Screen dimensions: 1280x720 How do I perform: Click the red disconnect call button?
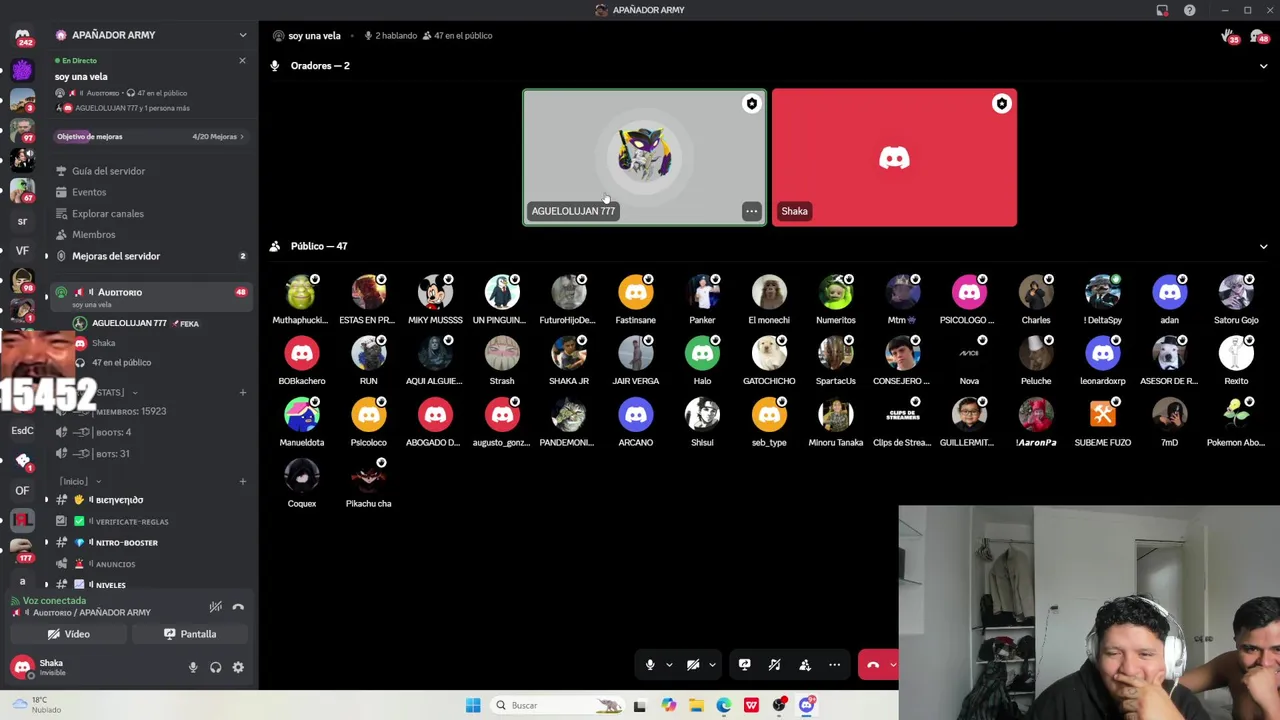click(x=873, y=665)
